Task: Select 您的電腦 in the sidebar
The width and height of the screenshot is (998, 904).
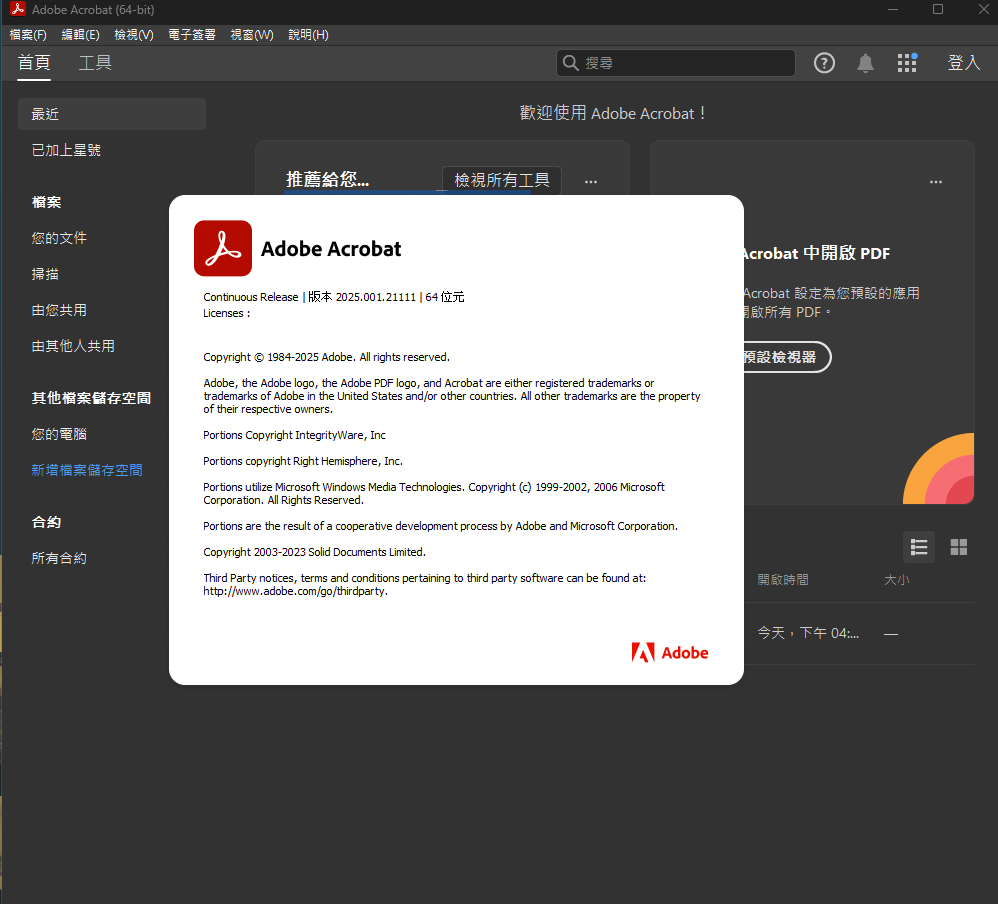Action: 59,434
